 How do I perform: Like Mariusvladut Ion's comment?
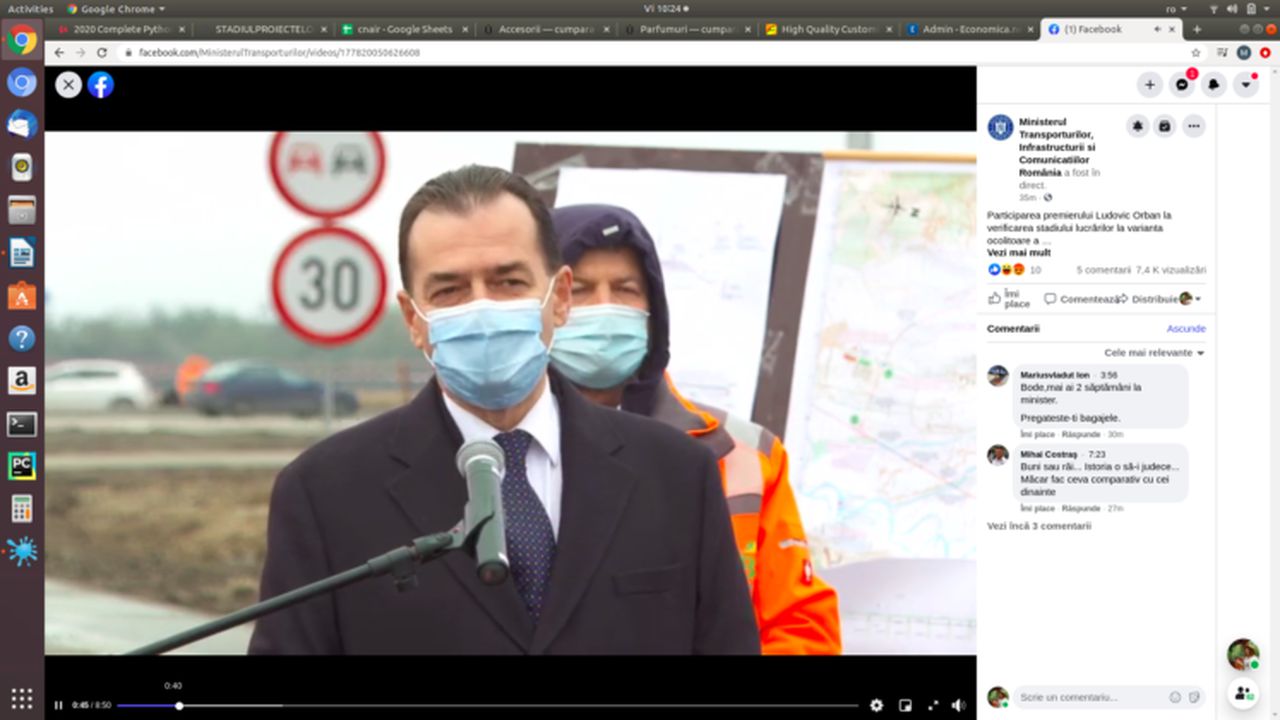click(x=1037, y=434)
